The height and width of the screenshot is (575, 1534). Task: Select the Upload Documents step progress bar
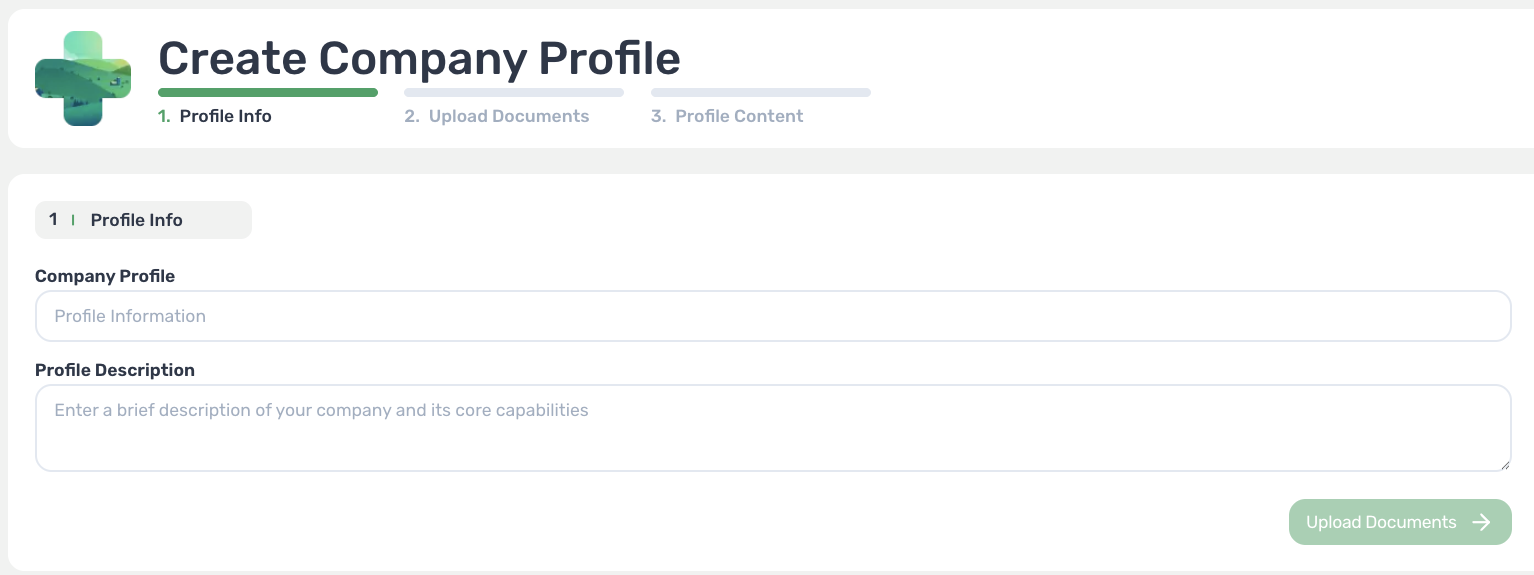pyautogui.click(x=514, y=93)
